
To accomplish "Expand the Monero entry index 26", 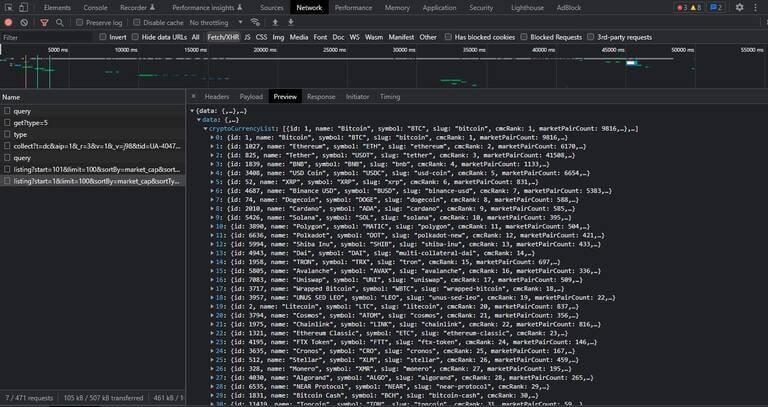I will coord(212,369).
